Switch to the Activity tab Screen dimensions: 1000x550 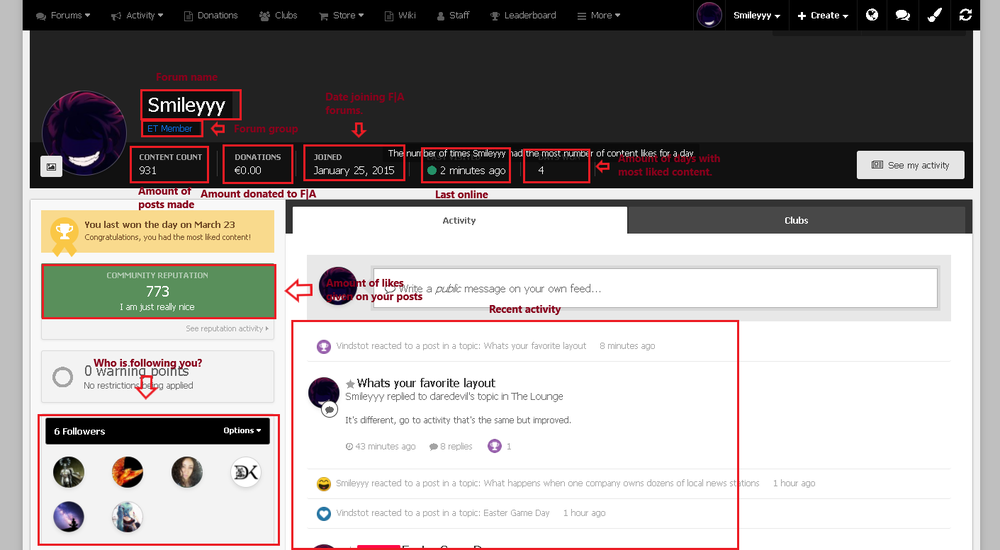point(459,221)
